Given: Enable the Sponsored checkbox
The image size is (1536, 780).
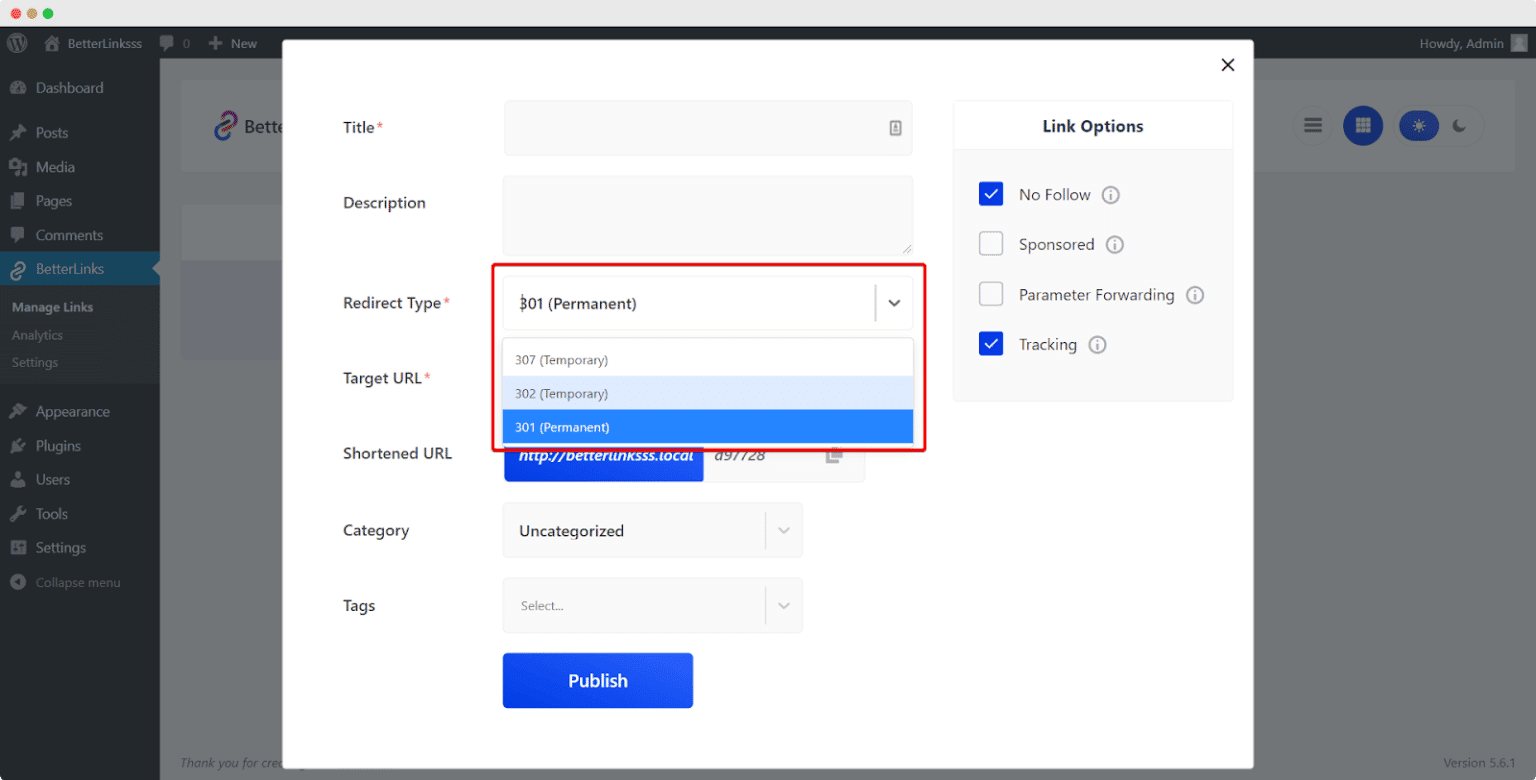Looking at the screenshot, I should pos(991,244).
